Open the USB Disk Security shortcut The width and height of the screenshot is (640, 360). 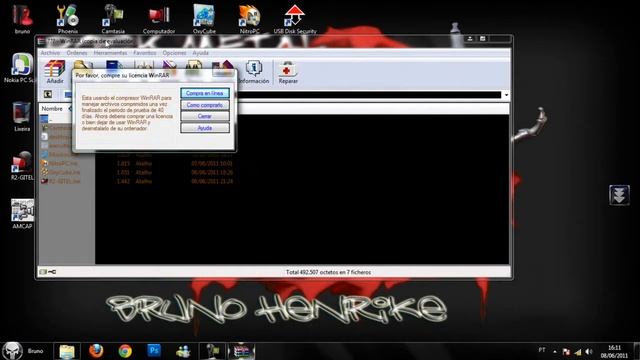click(x=295, y=19)
